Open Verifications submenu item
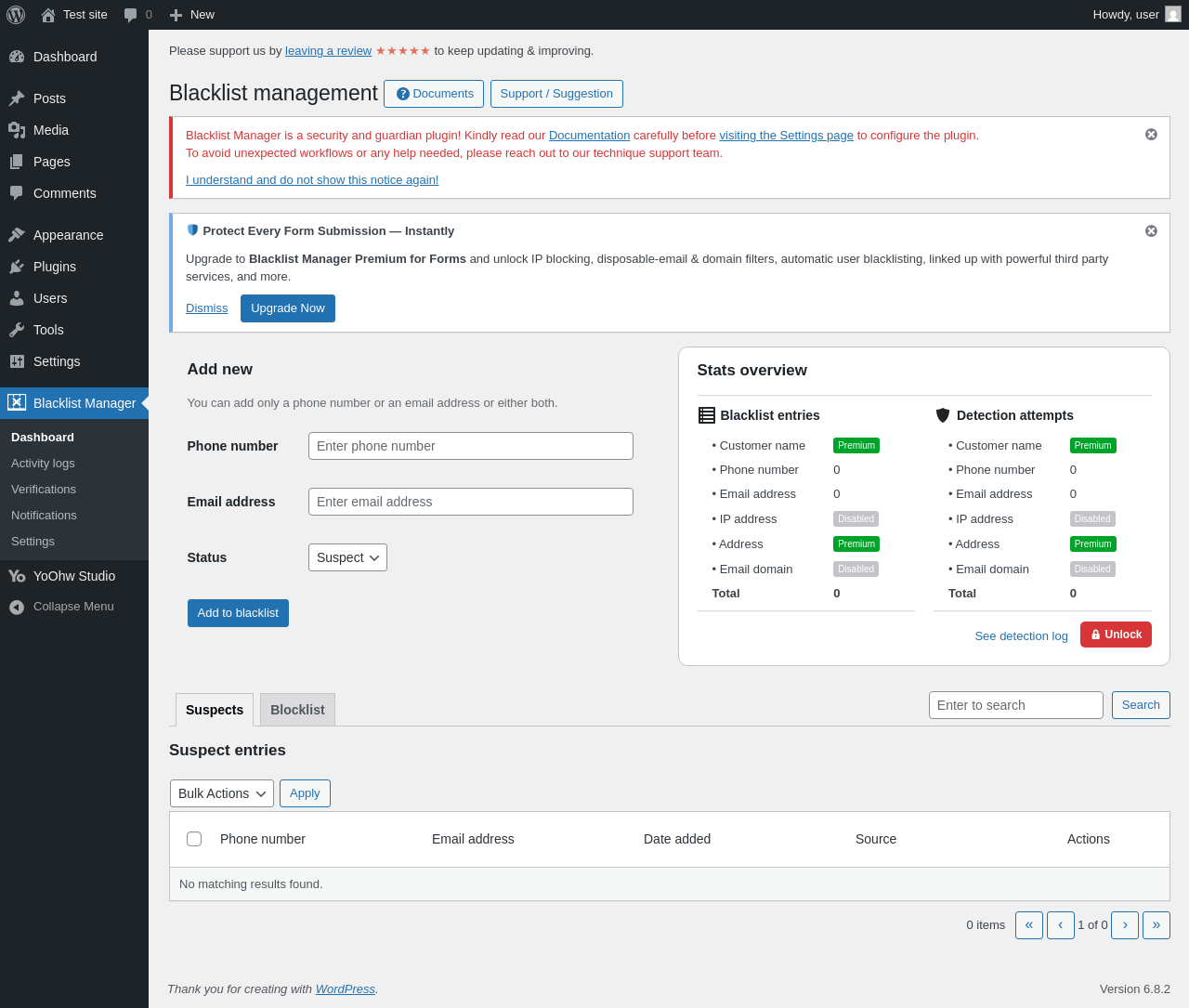This screenshot has width=1189, height=1008. (x=44, y=489)
